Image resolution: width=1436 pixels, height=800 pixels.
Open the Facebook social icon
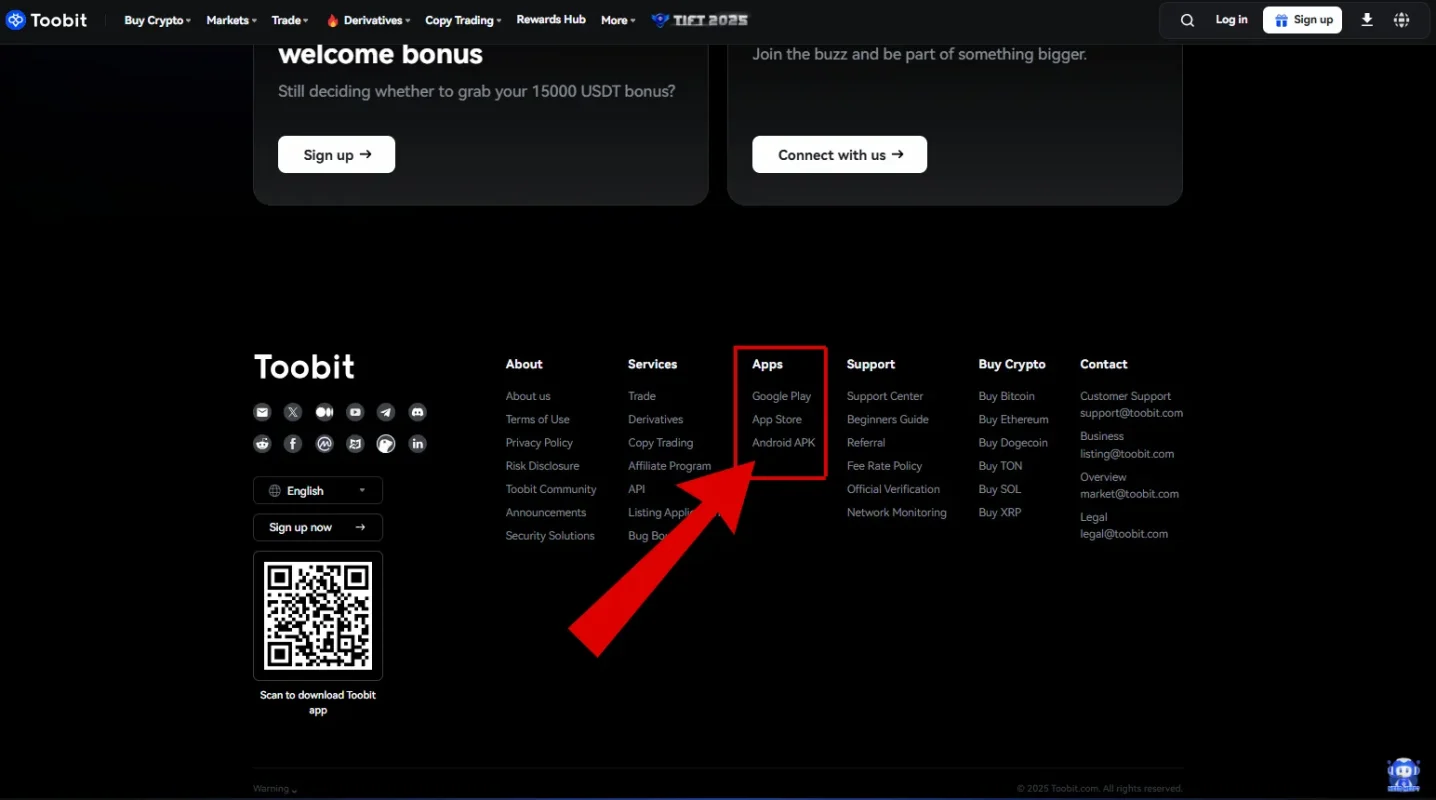293,443
